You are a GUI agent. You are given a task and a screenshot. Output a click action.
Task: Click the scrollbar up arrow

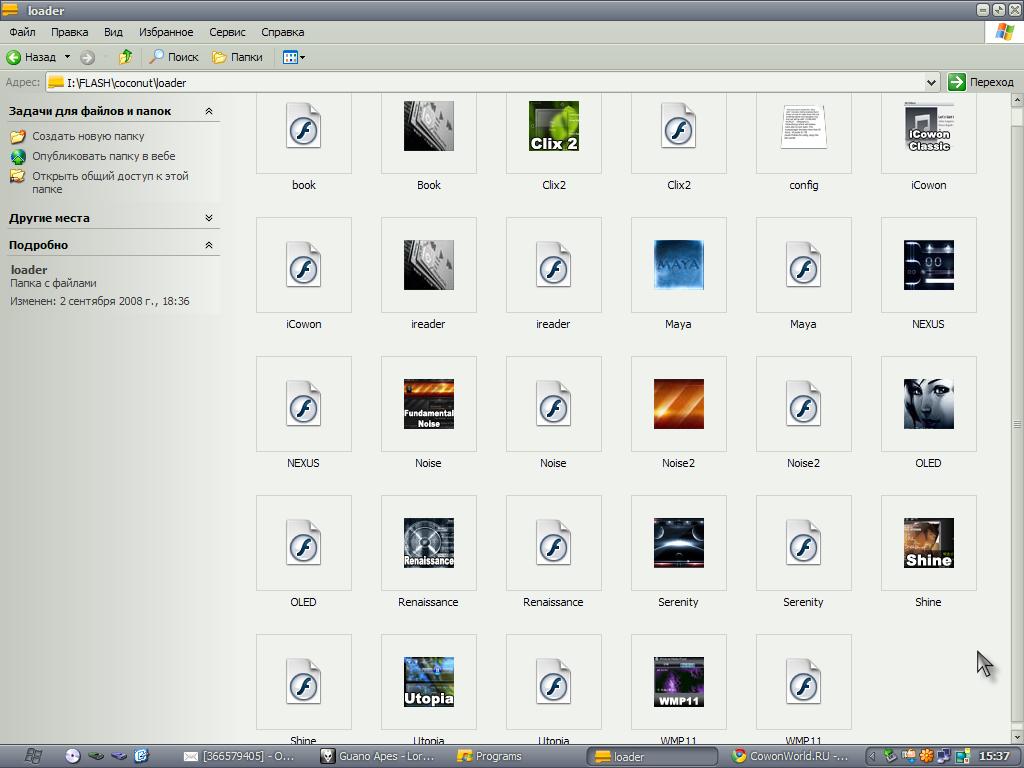pyautogui.click(x=1017, y=99)
